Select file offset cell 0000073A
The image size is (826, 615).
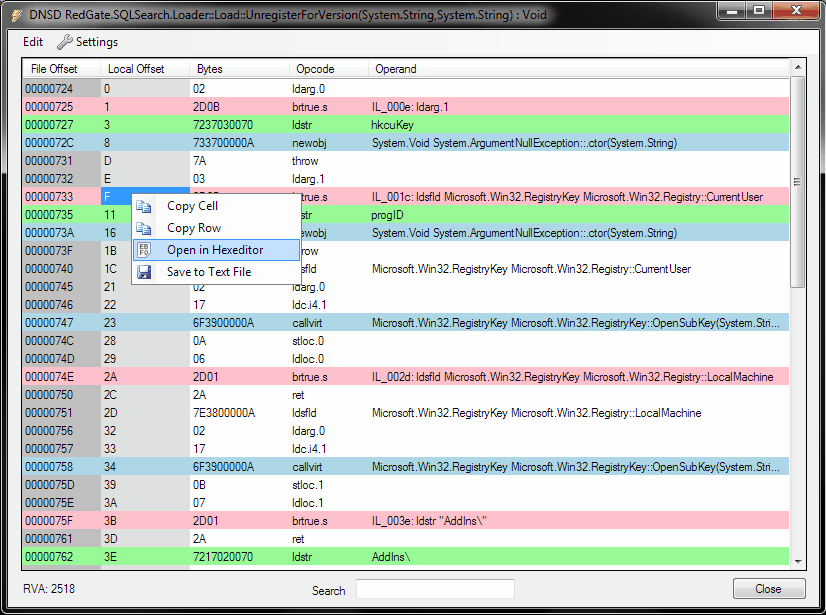click(x=62, y=233)
